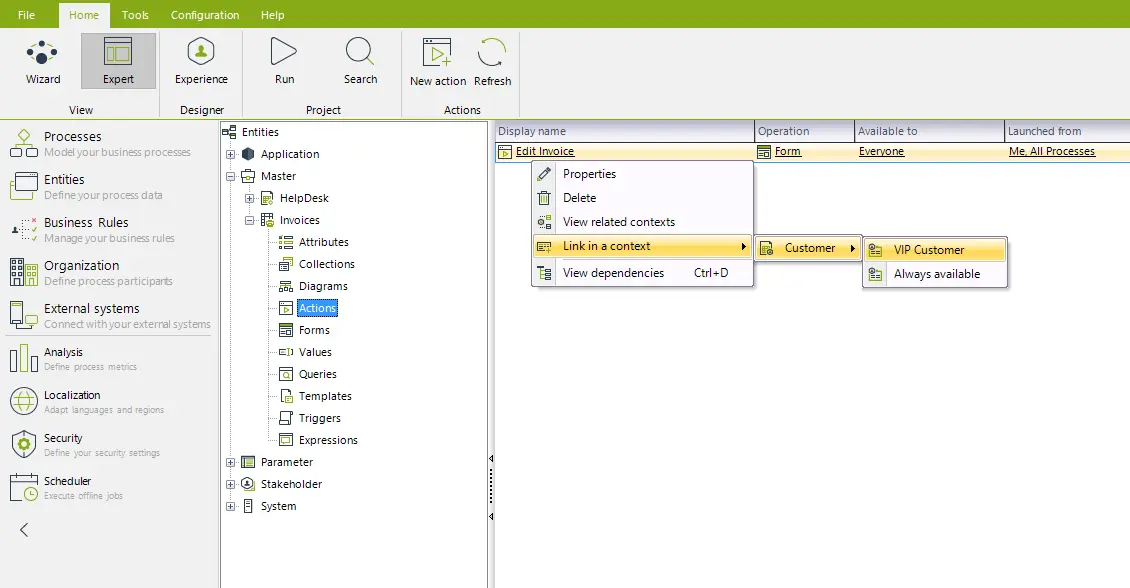Click the trash icon beside Delete

click(x=544, y=197)
